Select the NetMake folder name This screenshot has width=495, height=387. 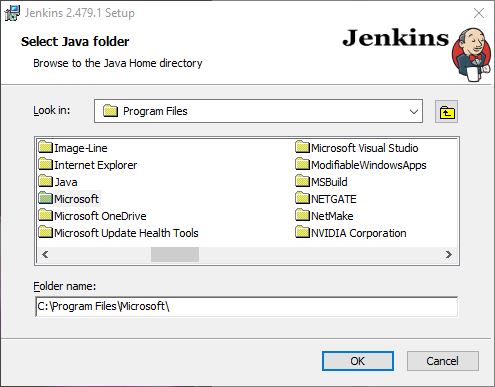[332, 216]
